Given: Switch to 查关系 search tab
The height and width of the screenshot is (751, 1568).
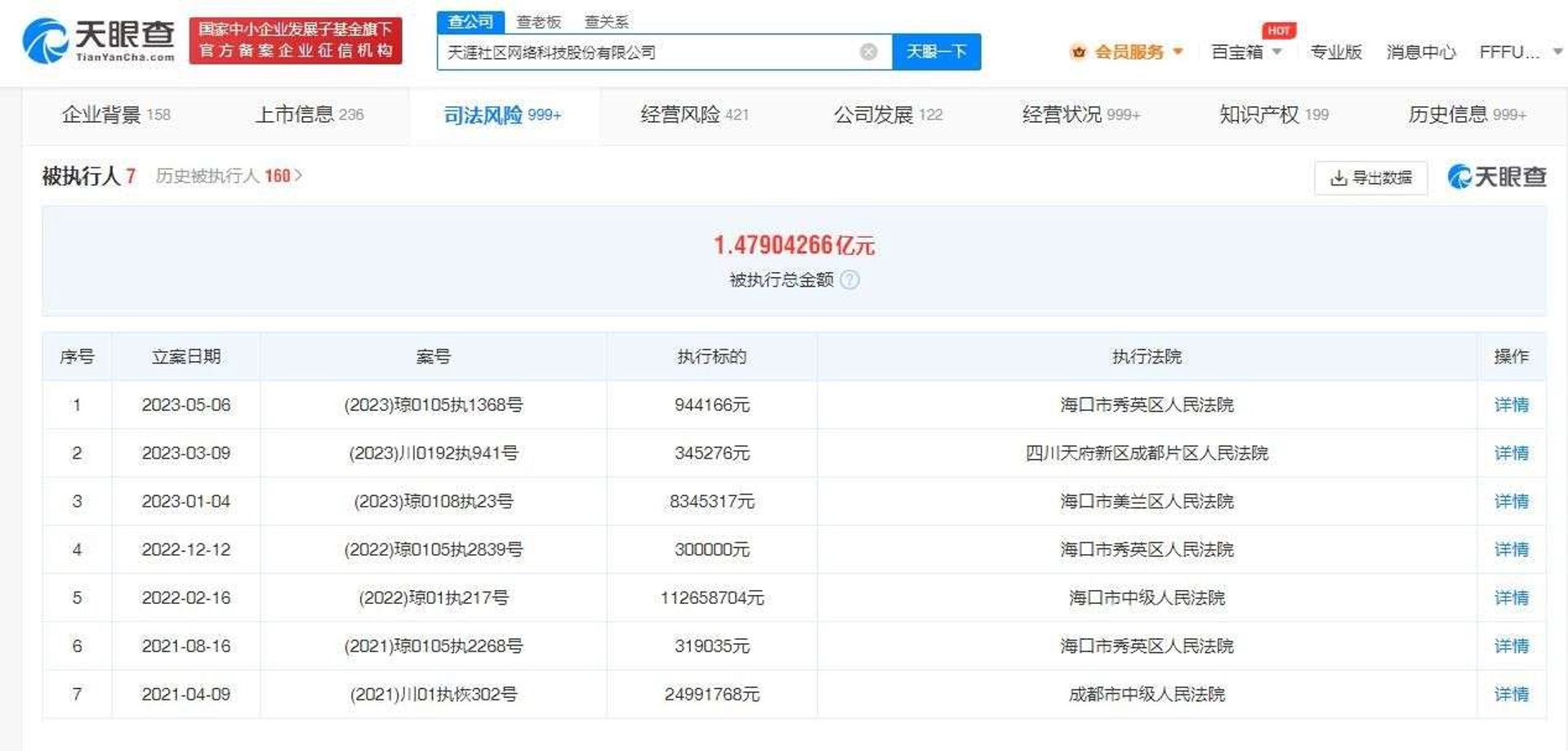Looking at the screenshot, I should [x=607, y=22].
